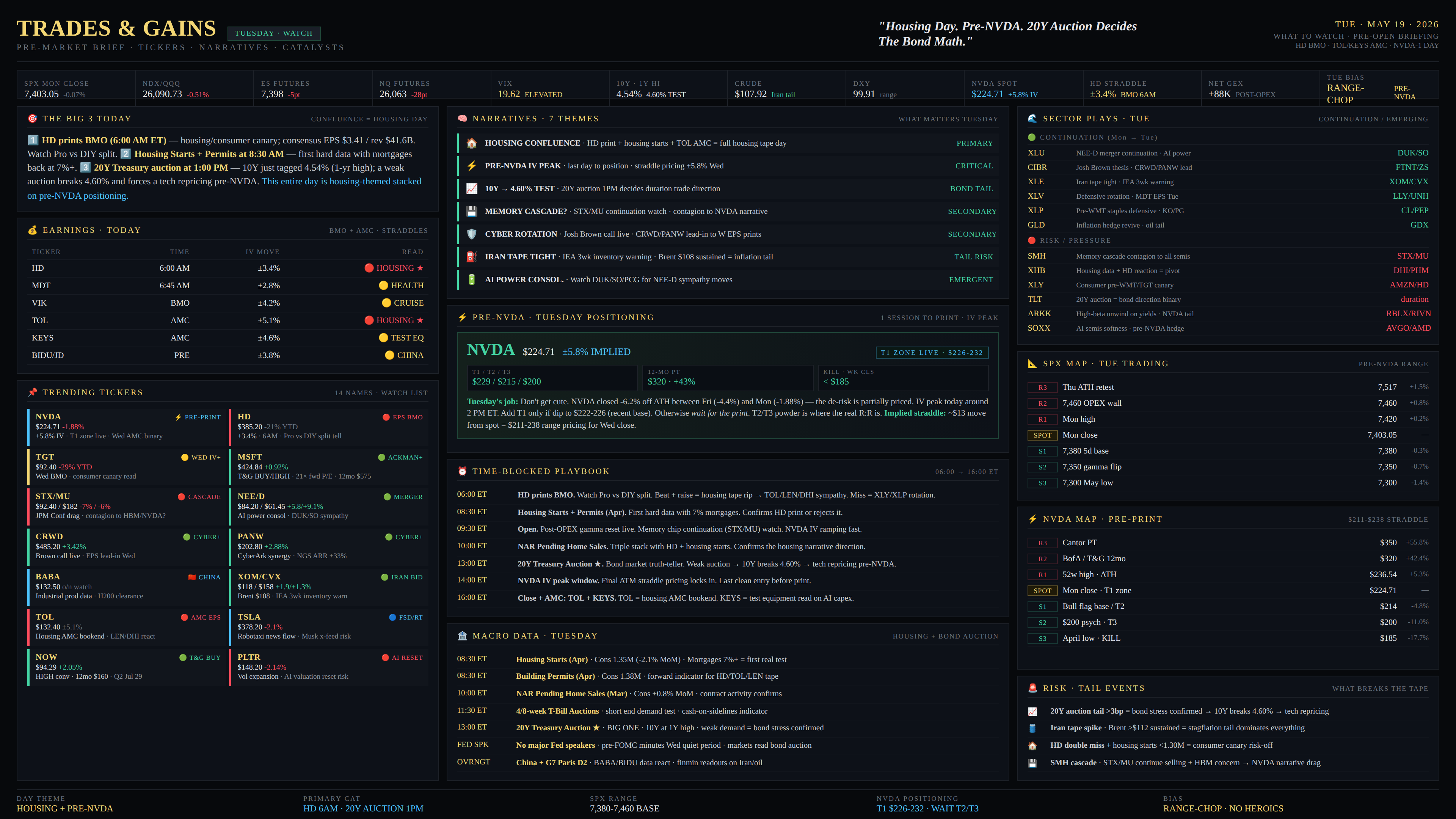Viewport: 1456px width, 819px height.
Task: Click the brain icon beside Narratives
Action: tap(462, 119)
